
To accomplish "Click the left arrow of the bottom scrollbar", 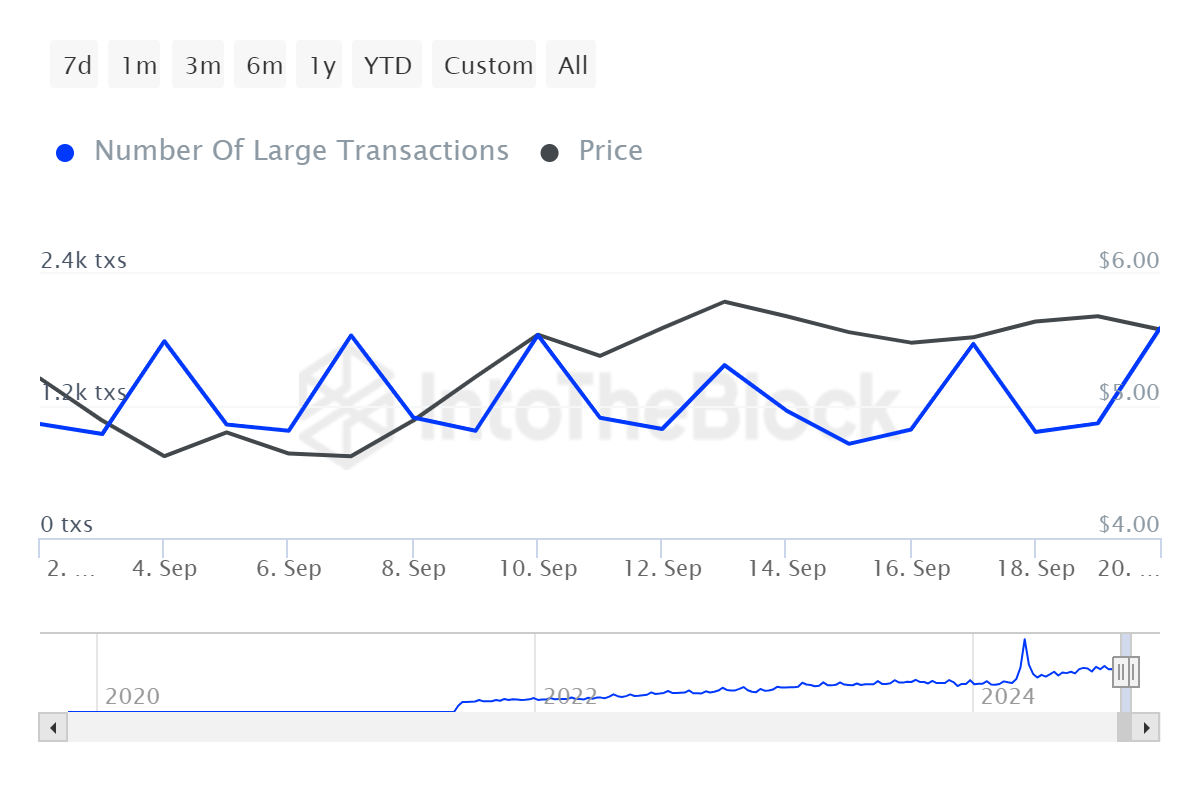I will coord(52,727).
